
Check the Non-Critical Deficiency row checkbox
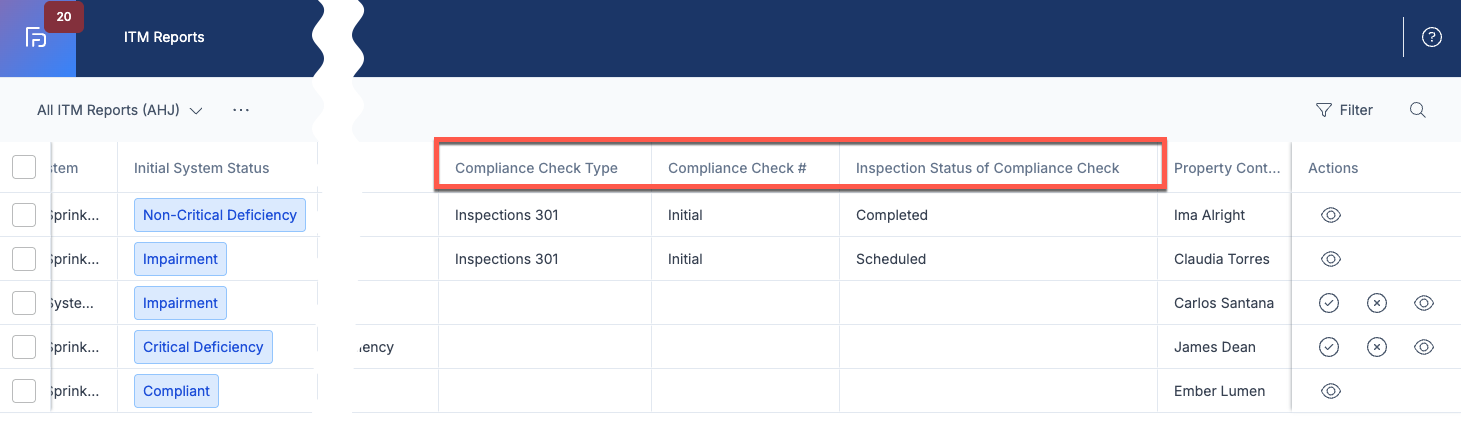24,215
